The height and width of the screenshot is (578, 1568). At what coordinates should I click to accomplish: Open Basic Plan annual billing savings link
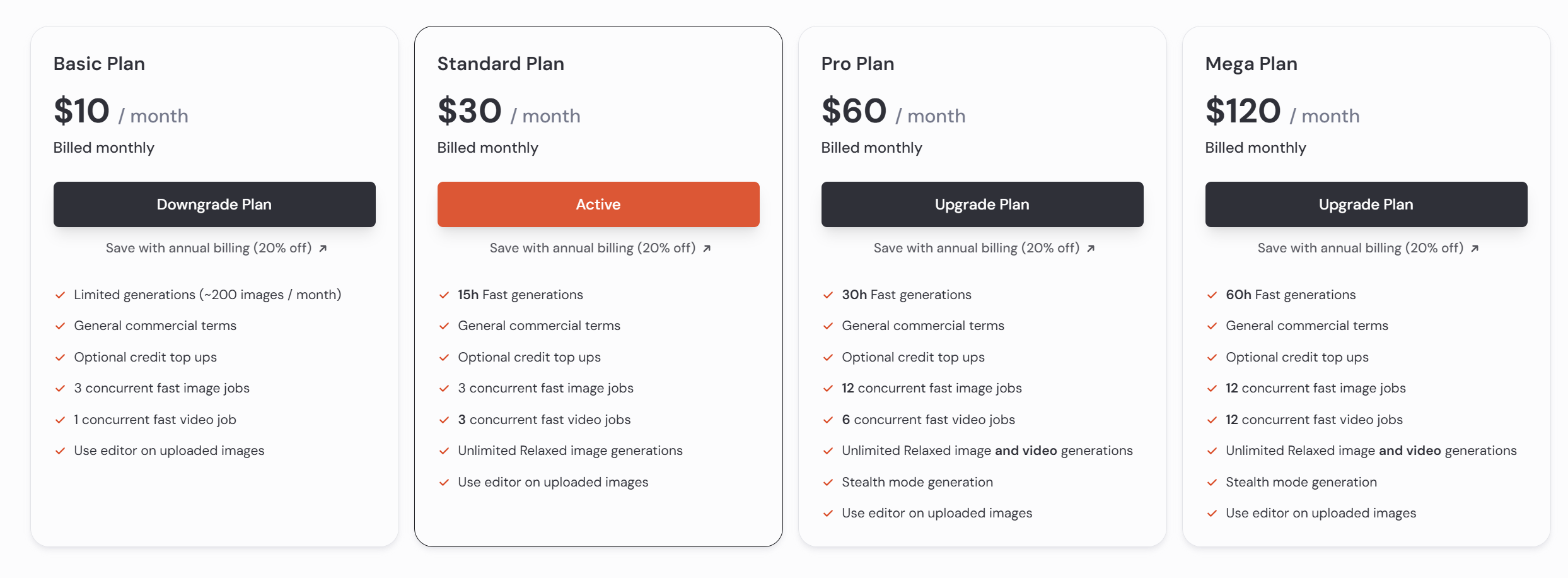click(216, 248)
